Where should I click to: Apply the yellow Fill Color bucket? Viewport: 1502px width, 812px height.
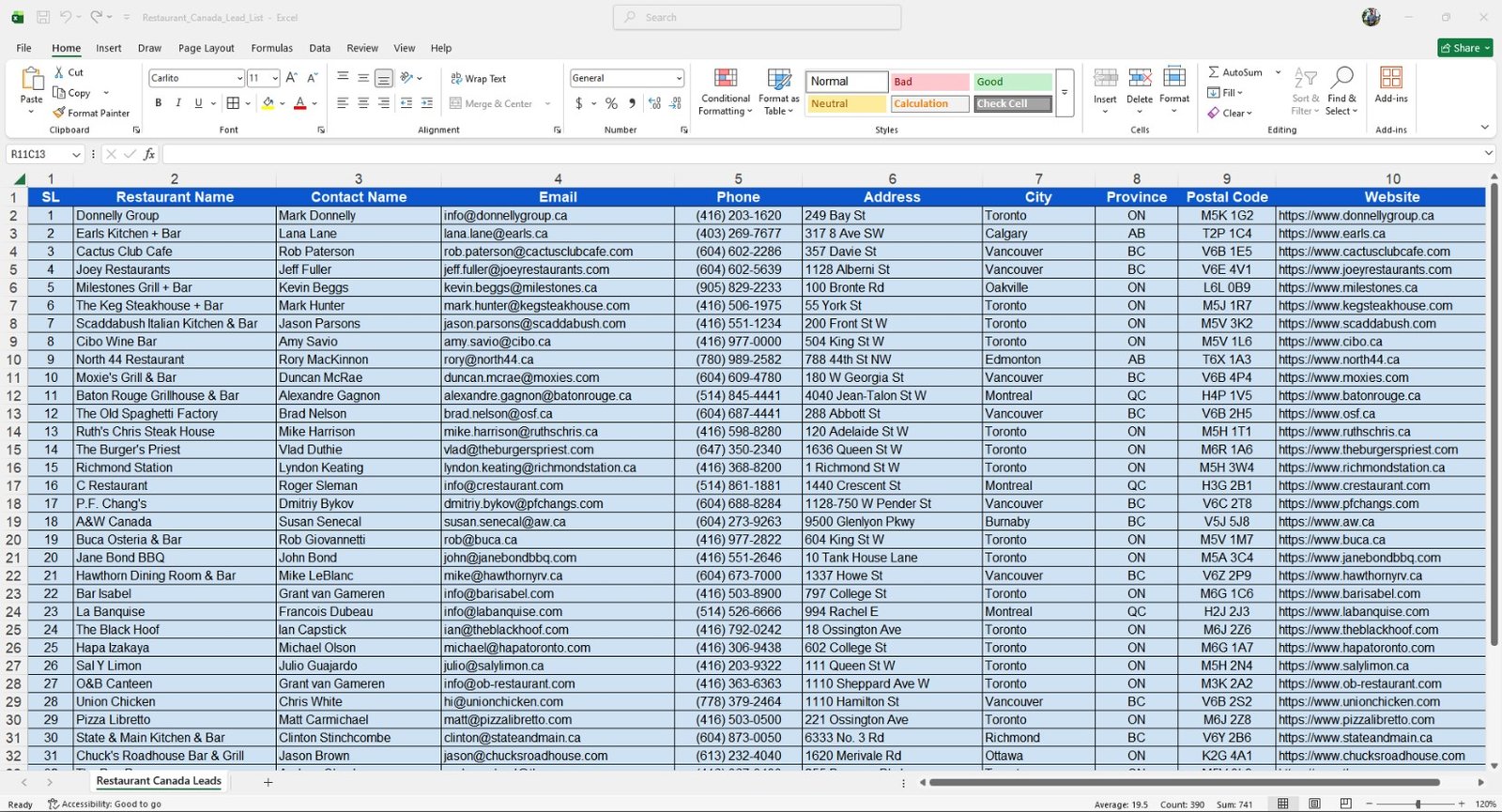tap(268, 103)
